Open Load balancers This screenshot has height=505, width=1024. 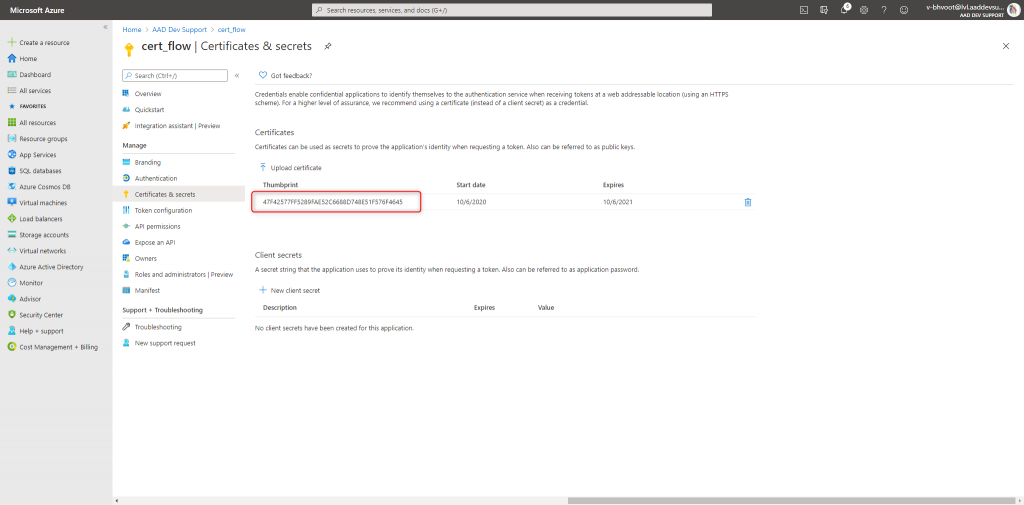35,219
